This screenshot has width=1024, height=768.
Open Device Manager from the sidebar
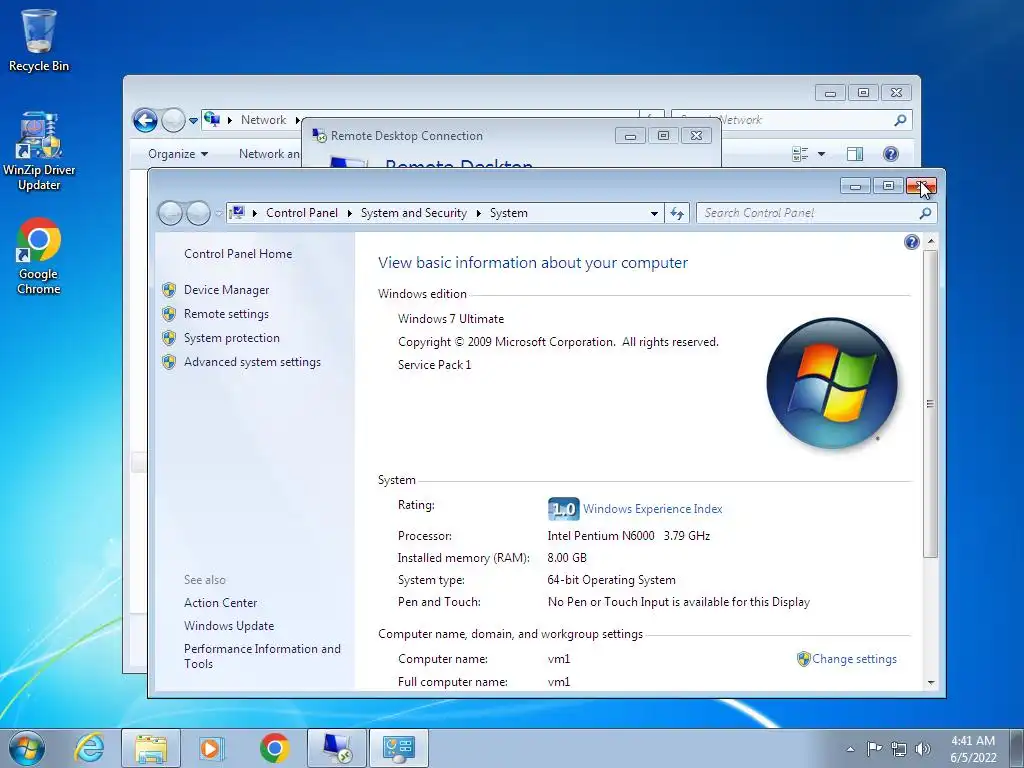(x=227, y=290)
